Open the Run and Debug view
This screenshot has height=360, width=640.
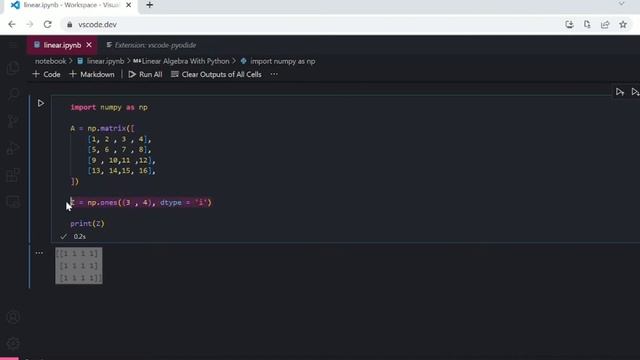(13, 148)
